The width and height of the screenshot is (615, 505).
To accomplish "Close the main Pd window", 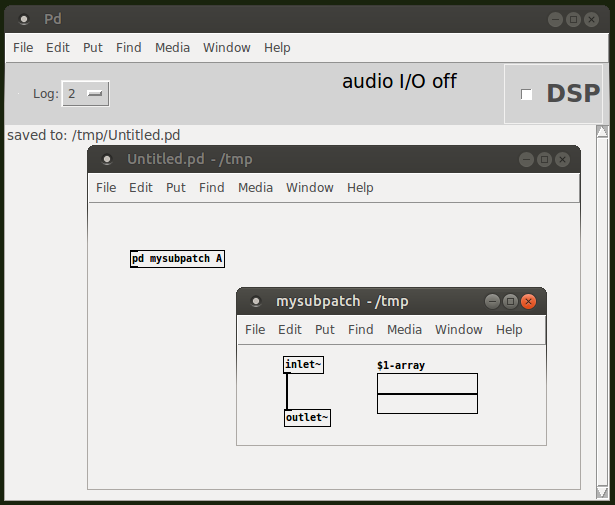I will pyautogui.click(x=591, y=19).
